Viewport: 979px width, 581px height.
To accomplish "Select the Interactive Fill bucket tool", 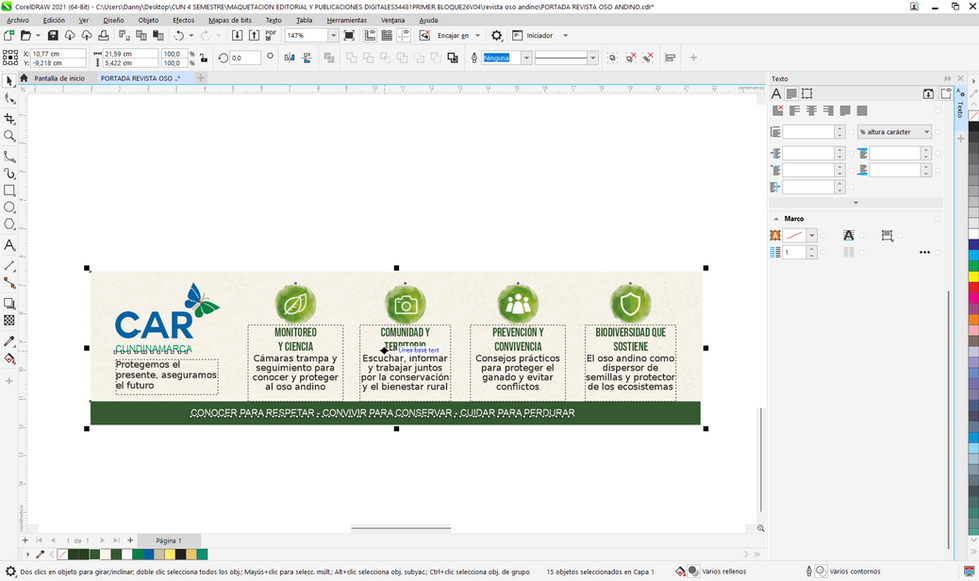I will tap(9, 359).
